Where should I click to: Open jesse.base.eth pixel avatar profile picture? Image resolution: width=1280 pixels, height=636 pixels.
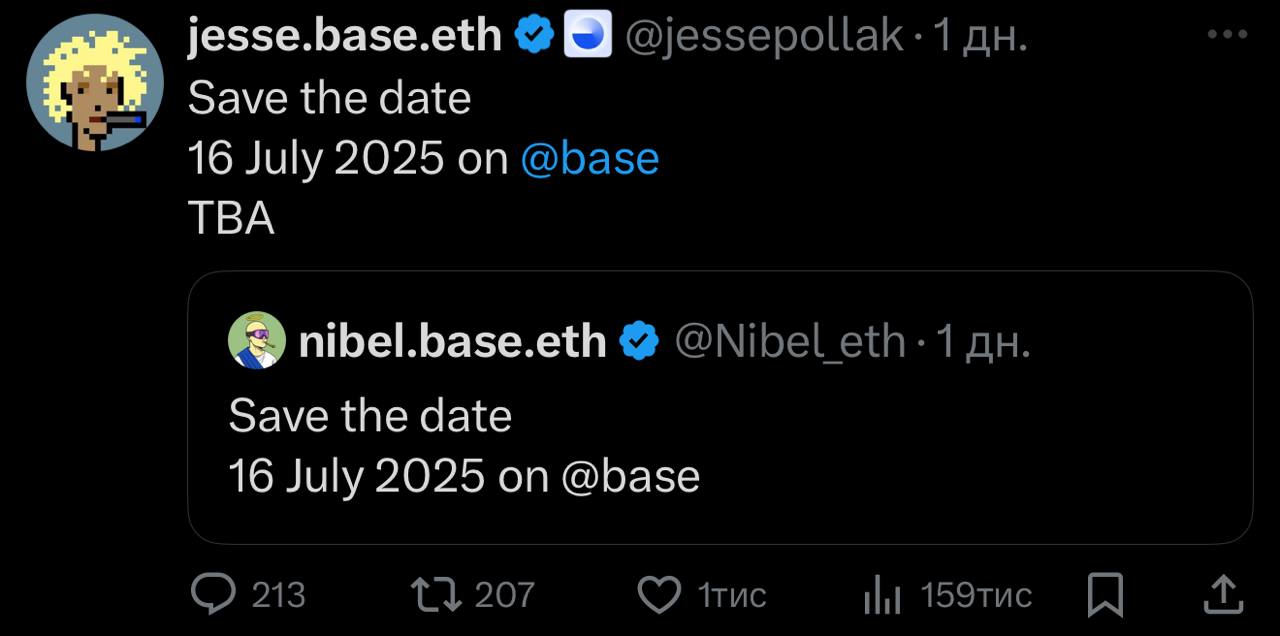click(95, 83)
